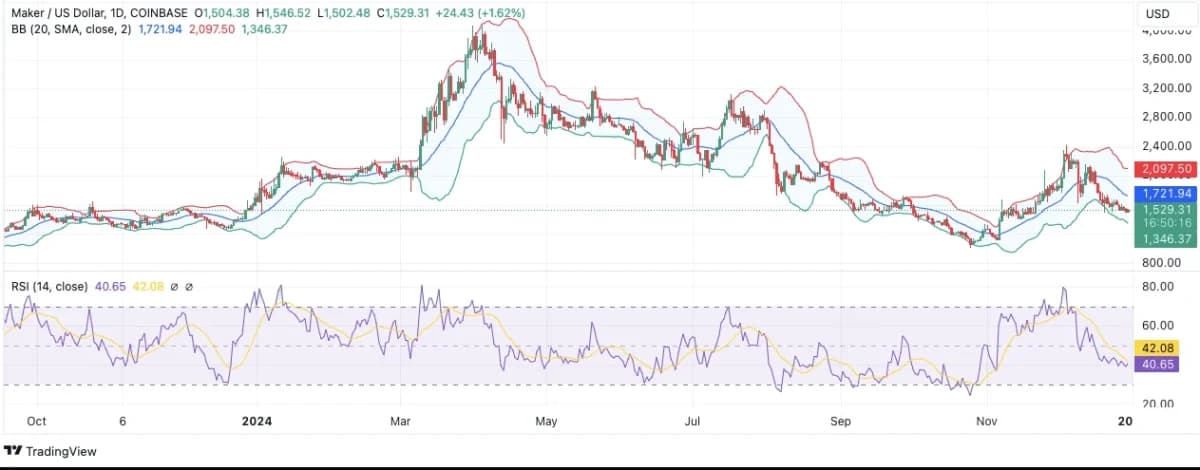Click the second null symbol next to RSI values
This screenshot has height=470, width=1200.
[190, 287]
